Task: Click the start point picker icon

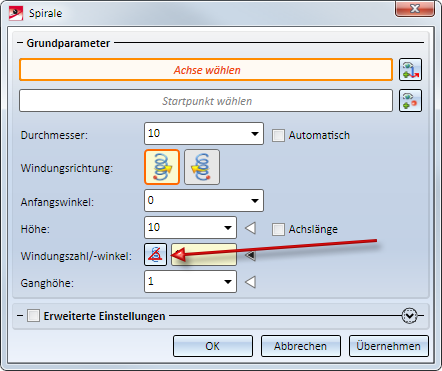Action: [x=410, y=100]
